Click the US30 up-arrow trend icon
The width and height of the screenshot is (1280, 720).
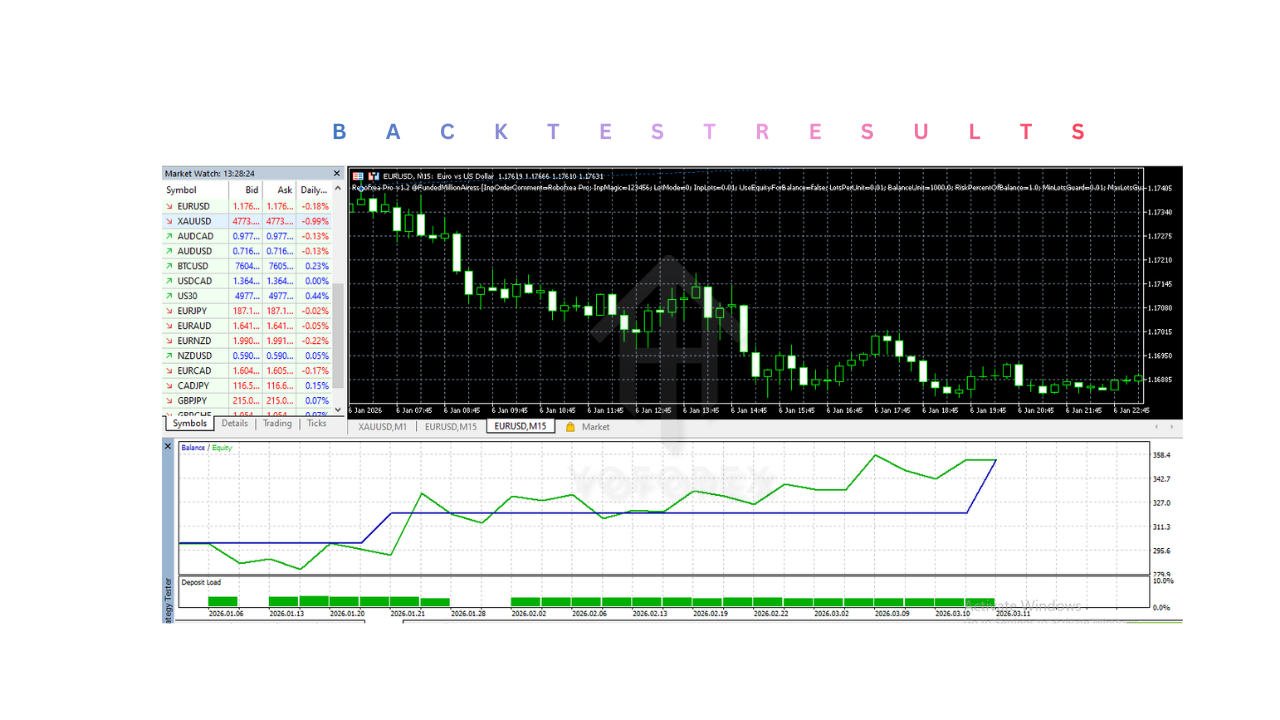click(x=169, y=296)
